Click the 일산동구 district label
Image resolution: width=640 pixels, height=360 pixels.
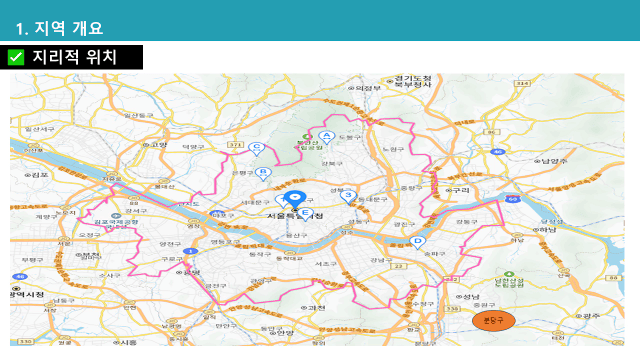[x=138, y=116]
